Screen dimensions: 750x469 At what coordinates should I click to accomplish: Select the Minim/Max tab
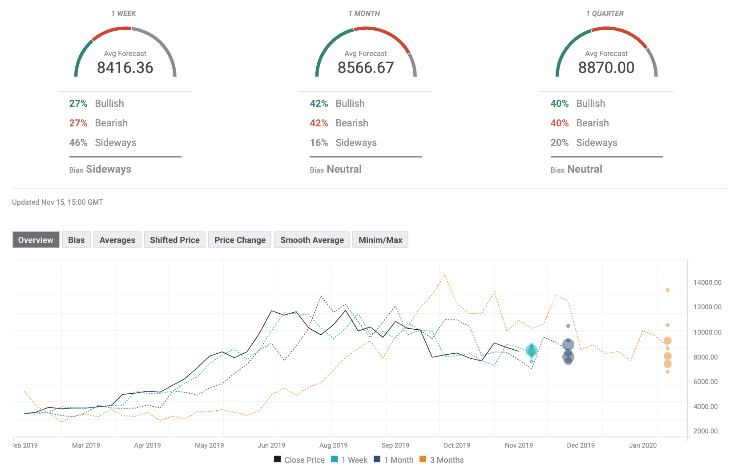381,240
